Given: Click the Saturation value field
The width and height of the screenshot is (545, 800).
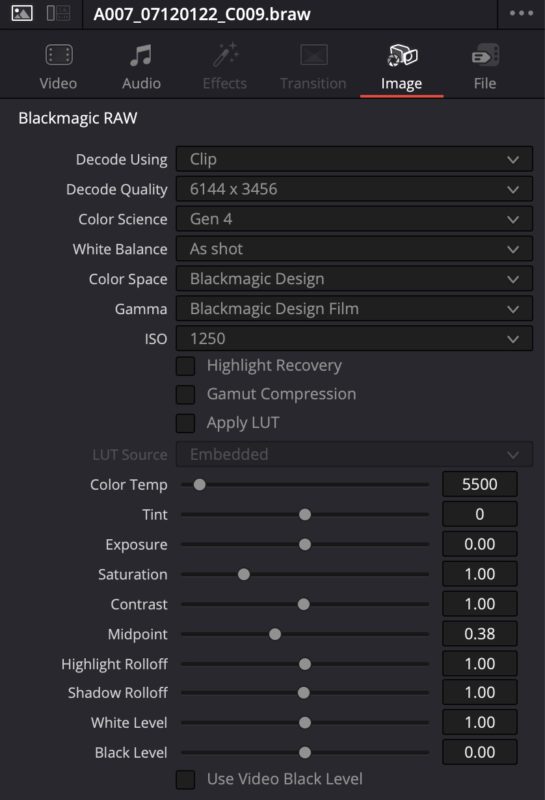Looking at the screenshot, I should click(x=480, y=574).
